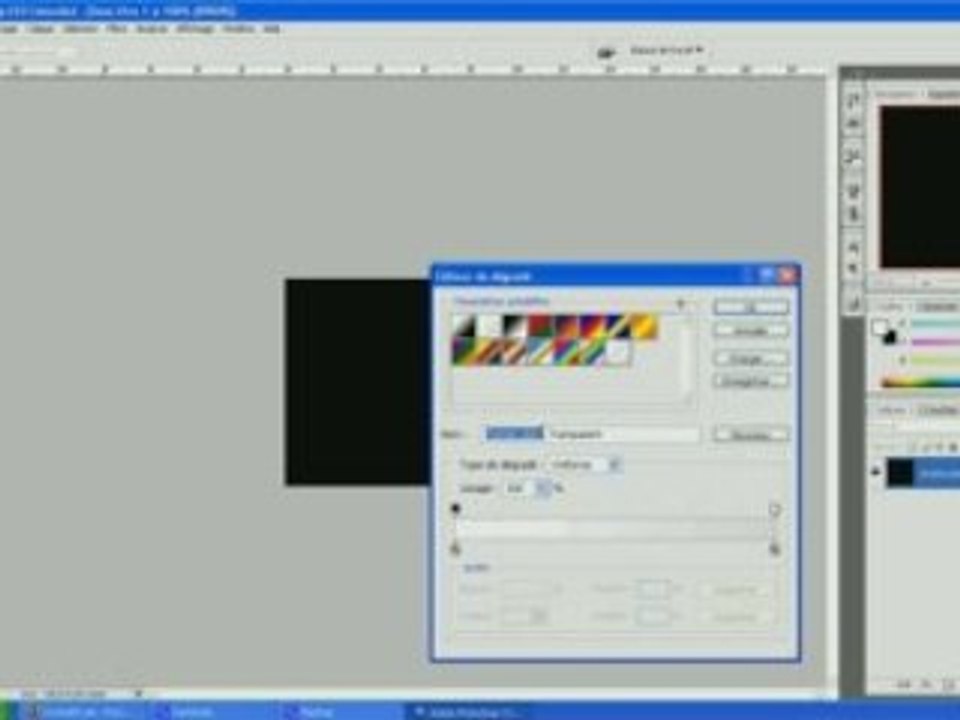Click the Enregistrer button
960x720 pixels.
[x=751, y=381]
